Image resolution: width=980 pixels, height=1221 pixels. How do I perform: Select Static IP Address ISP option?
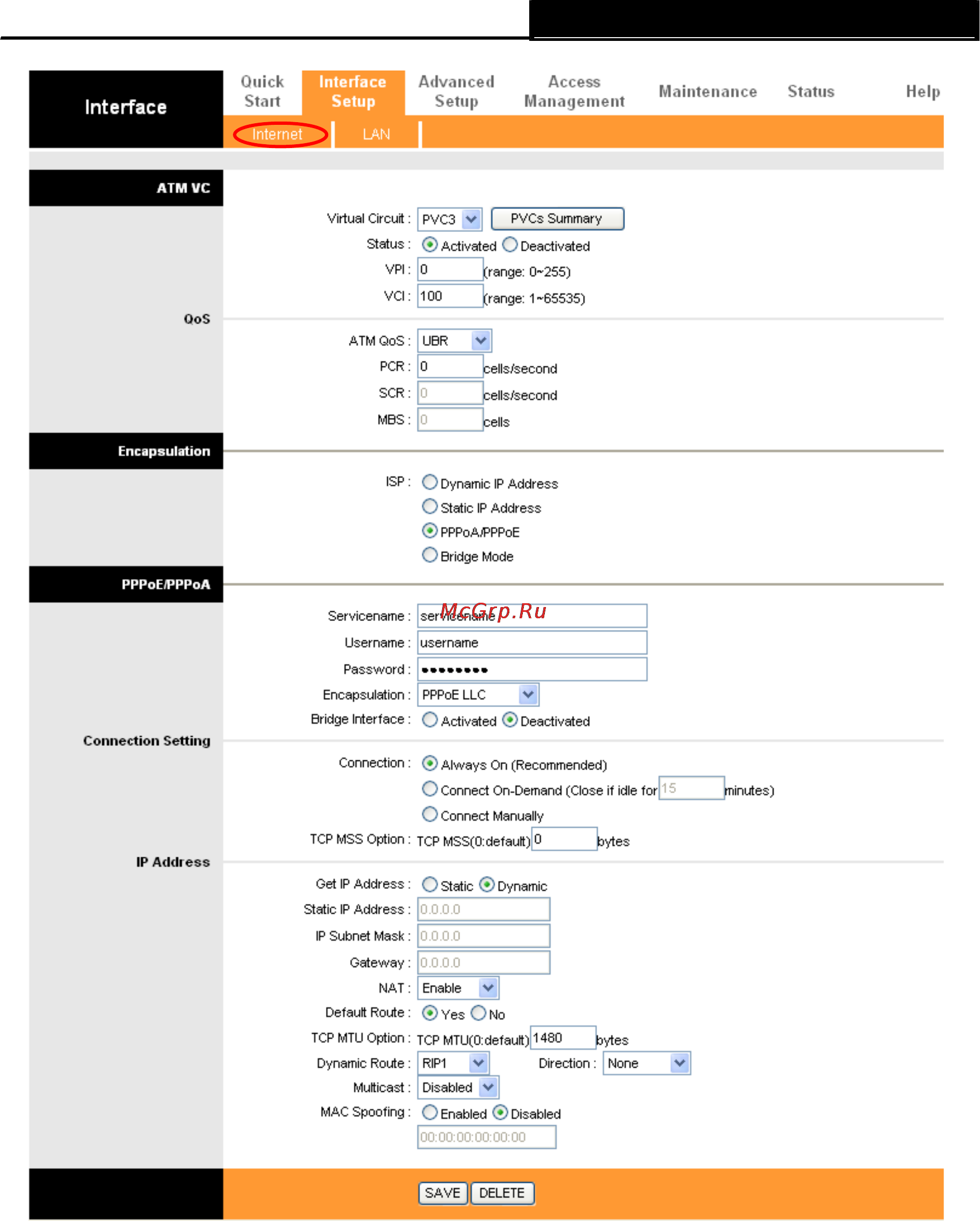coord(430,506)
